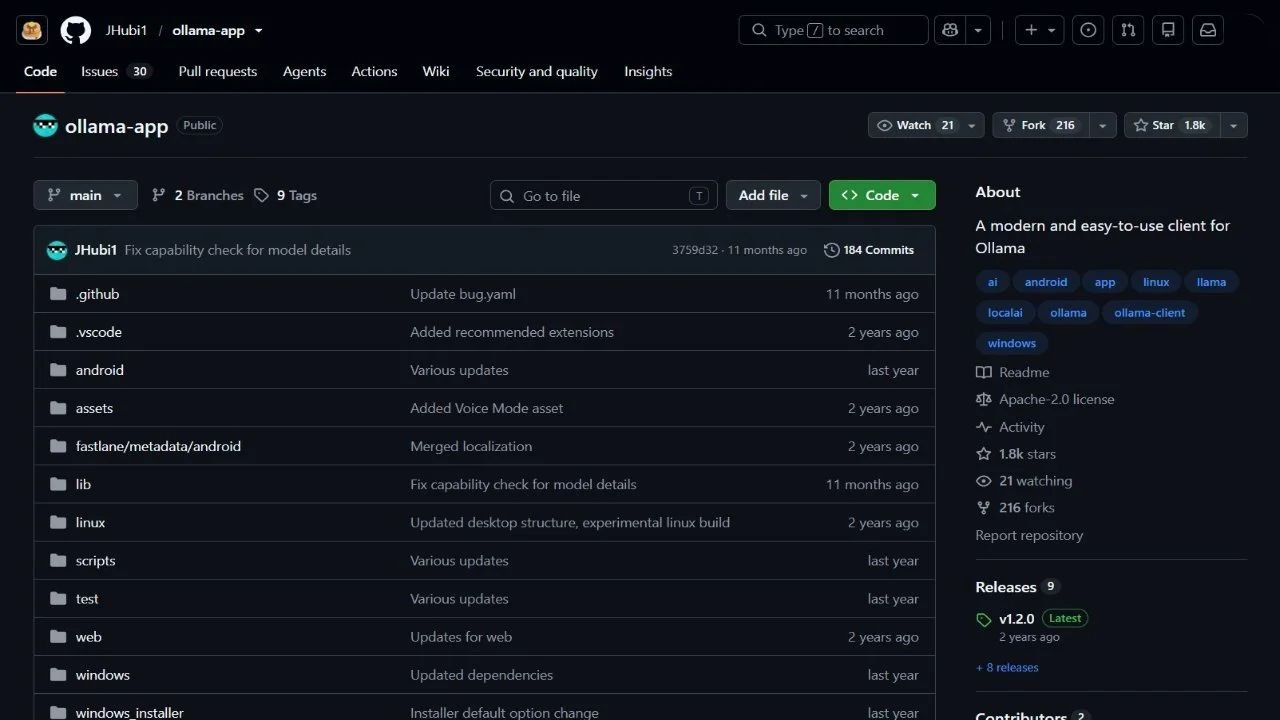This screenshot has height=720, width=1280.
Task: Open the create new plus dropdown
Action: [x=1040, y=30]
